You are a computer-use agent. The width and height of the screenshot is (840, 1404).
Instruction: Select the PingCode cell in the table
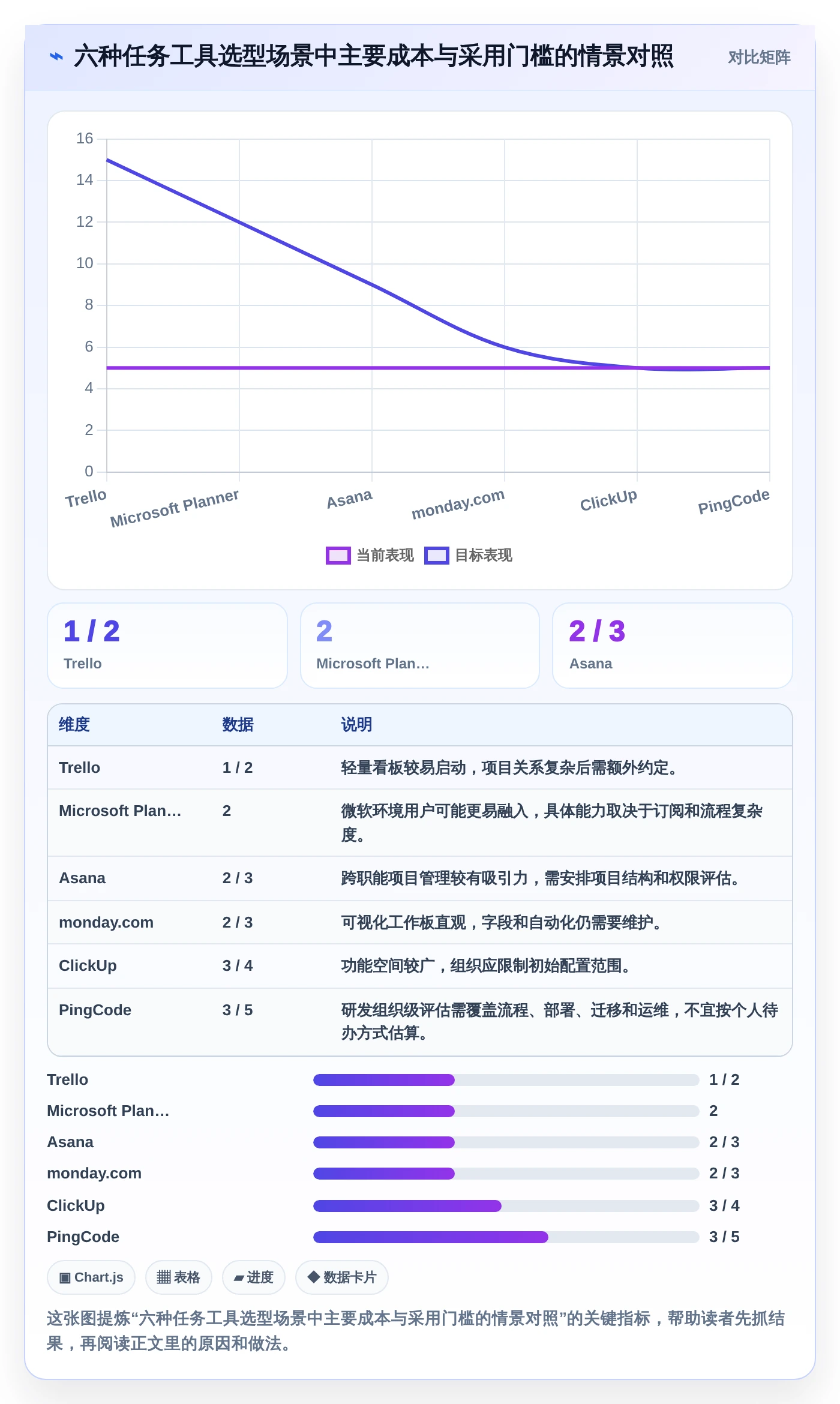(95, 1010)
